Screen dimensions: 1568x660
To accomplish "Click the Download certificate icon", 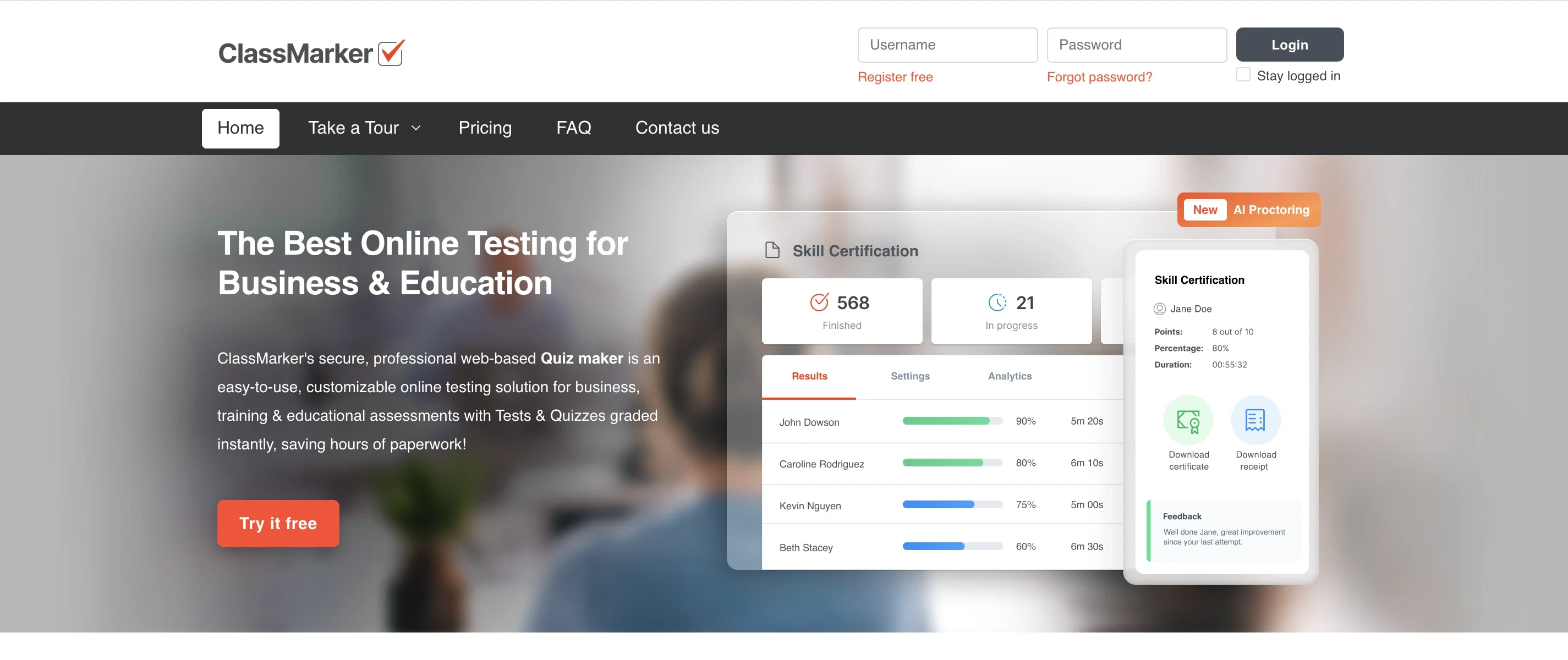I will (1188, 420).
